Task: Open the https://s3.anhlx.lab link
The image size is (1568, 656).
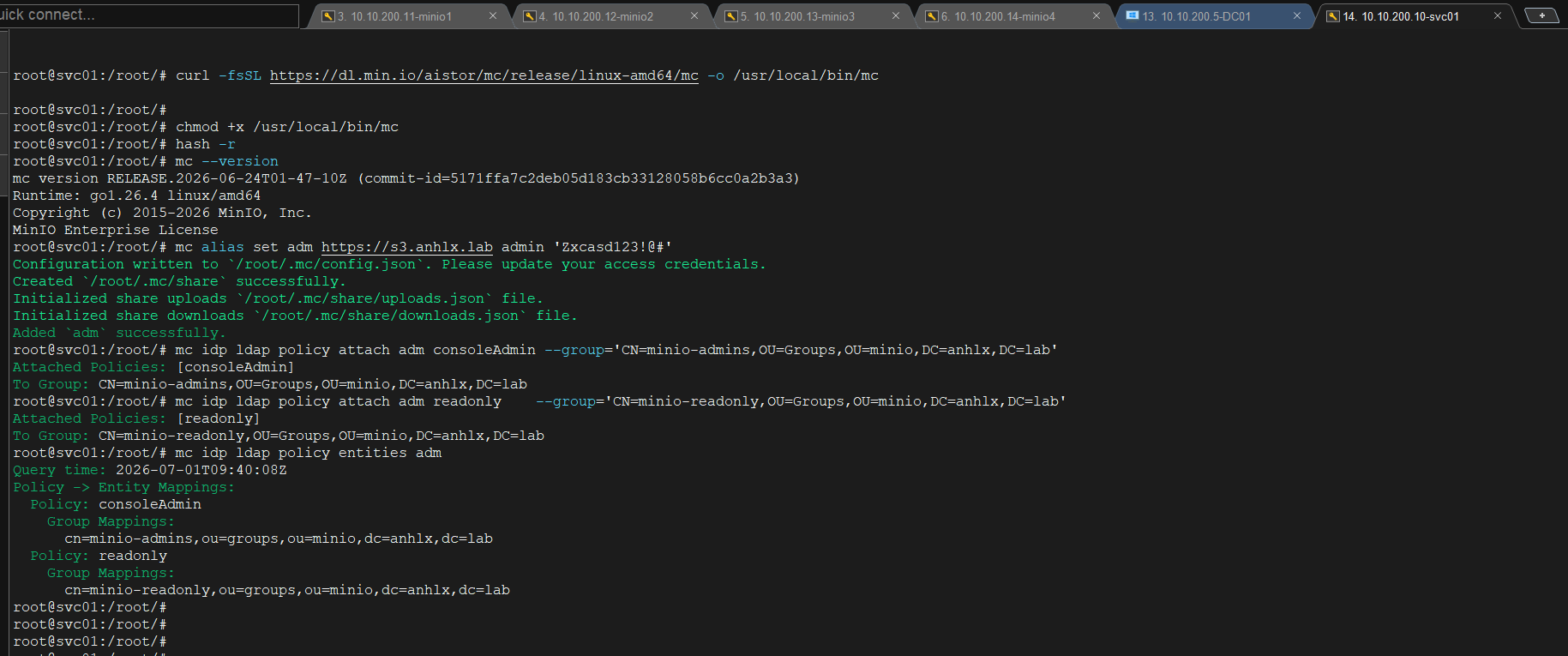Action: point(407,247)
